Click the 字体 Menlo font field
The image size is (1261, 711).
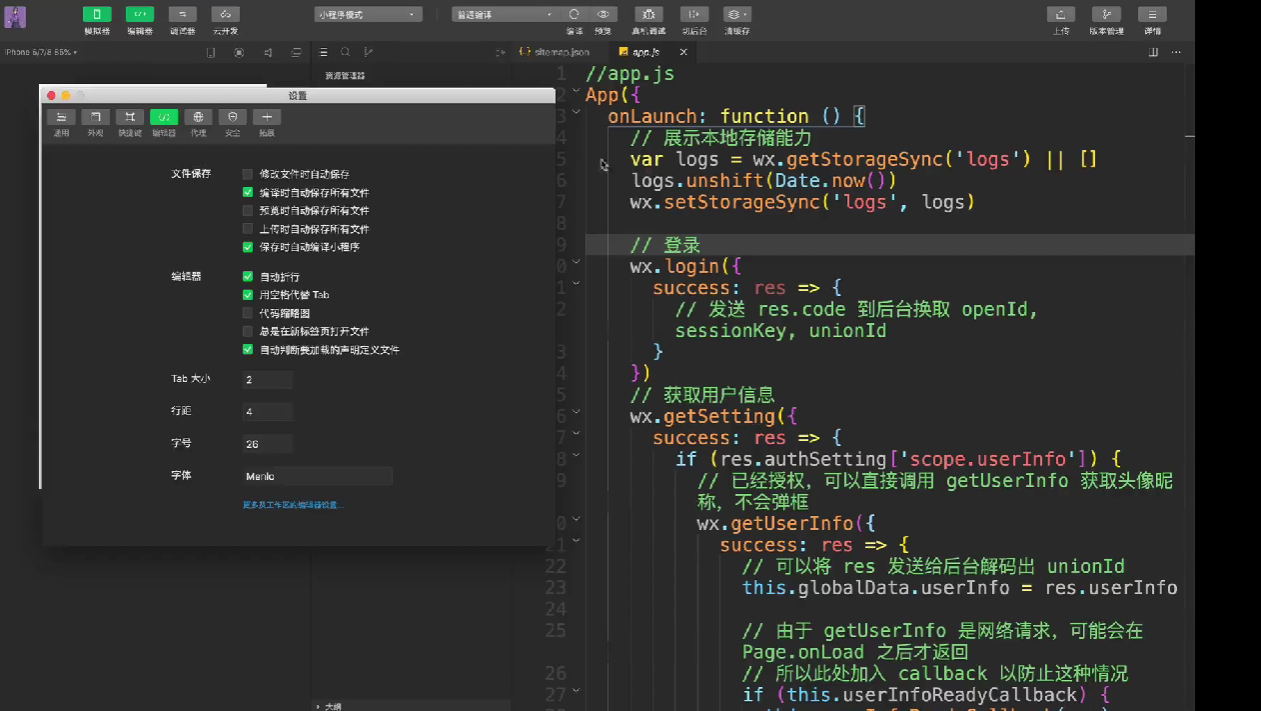pyautogui.click(x=318, y=476)
